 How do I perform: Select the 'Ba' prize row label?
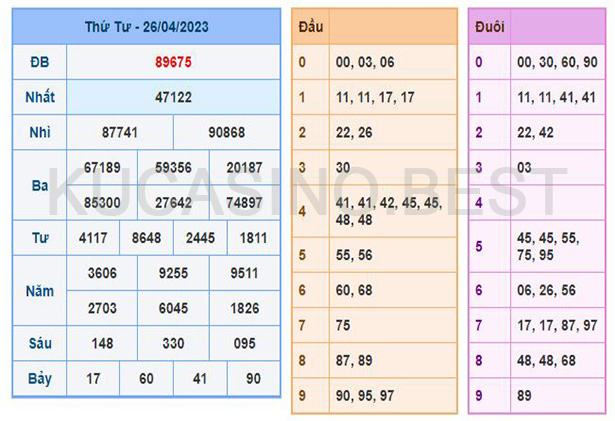pos(40,185)
